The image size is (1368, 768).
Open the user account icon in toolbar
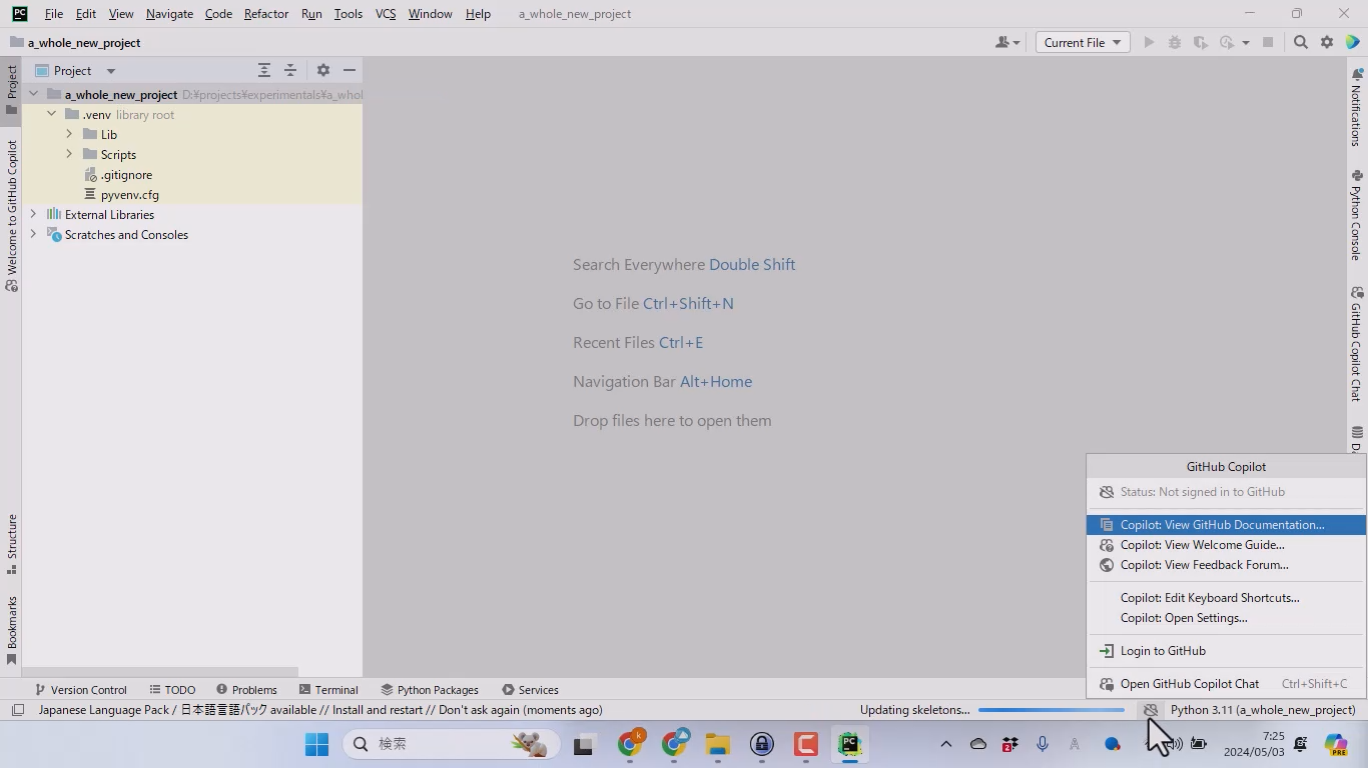click(x=1006, y=42)
